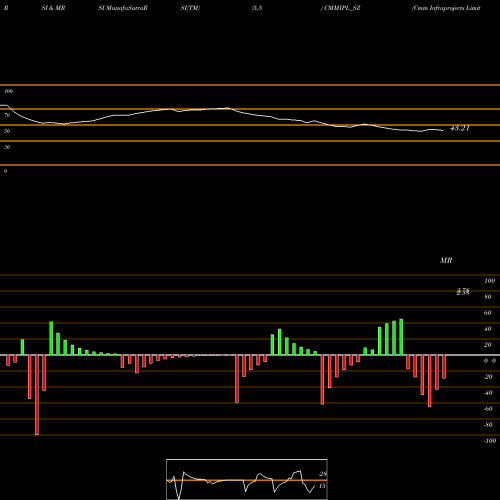Click the '30' label on RSI axis
Image resolution: width=500 pixels, height=500 pixels.
[7, 147]
